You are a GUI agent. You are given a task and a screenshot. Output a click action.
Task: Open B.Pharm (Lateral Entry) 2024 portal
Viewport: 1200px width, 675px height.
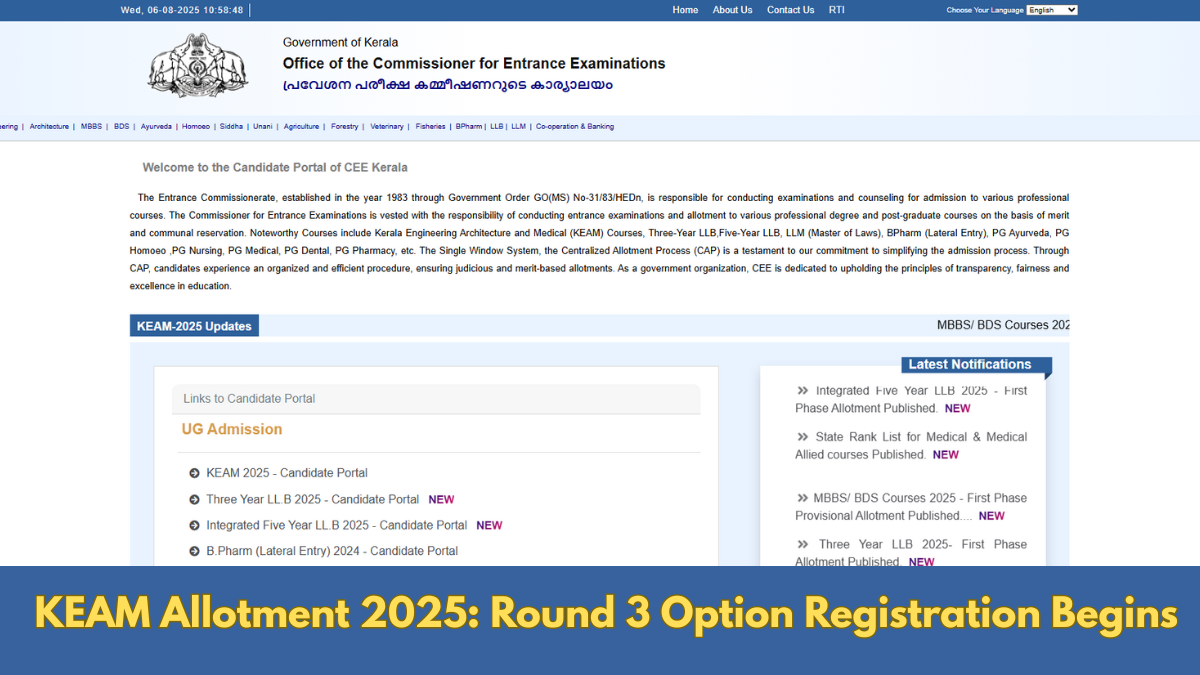332,551
